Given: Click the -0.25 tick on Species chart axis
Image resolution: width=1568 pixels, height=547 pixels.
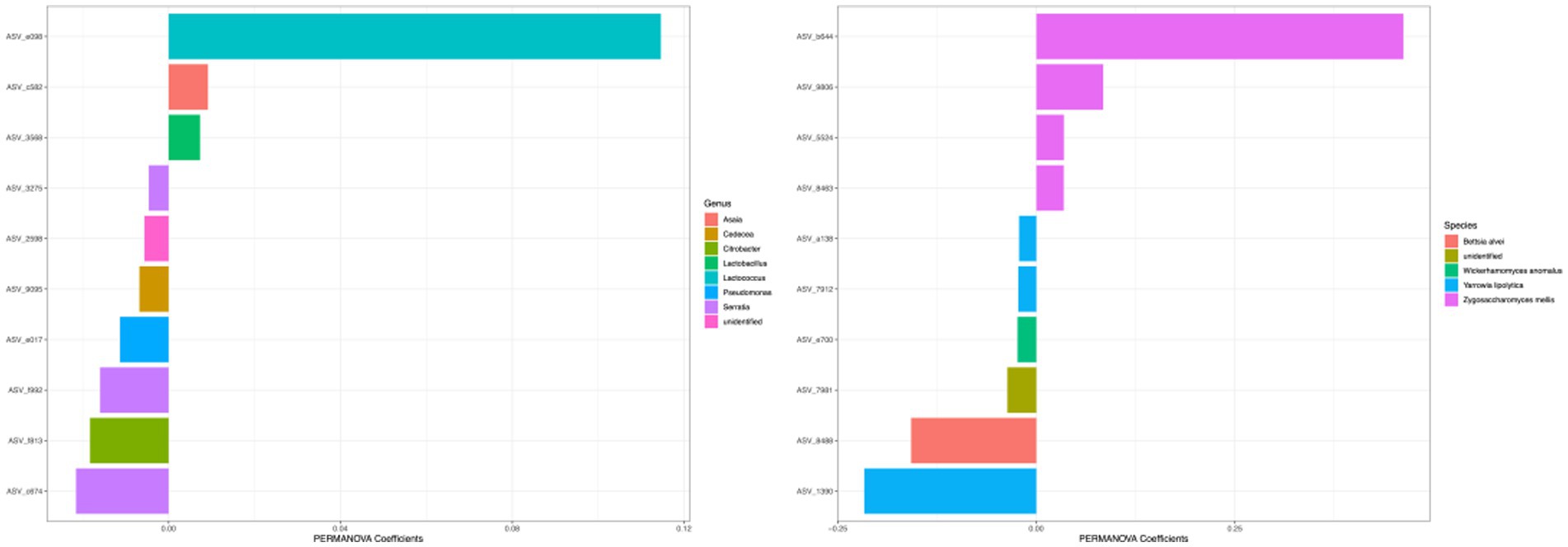Looking at the screenshot, I should (x=838, y=528).
